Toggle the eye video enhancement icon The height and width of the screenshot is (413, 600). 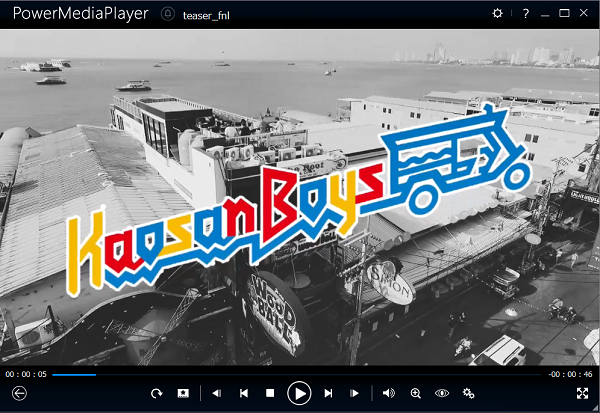coord(442,393)
